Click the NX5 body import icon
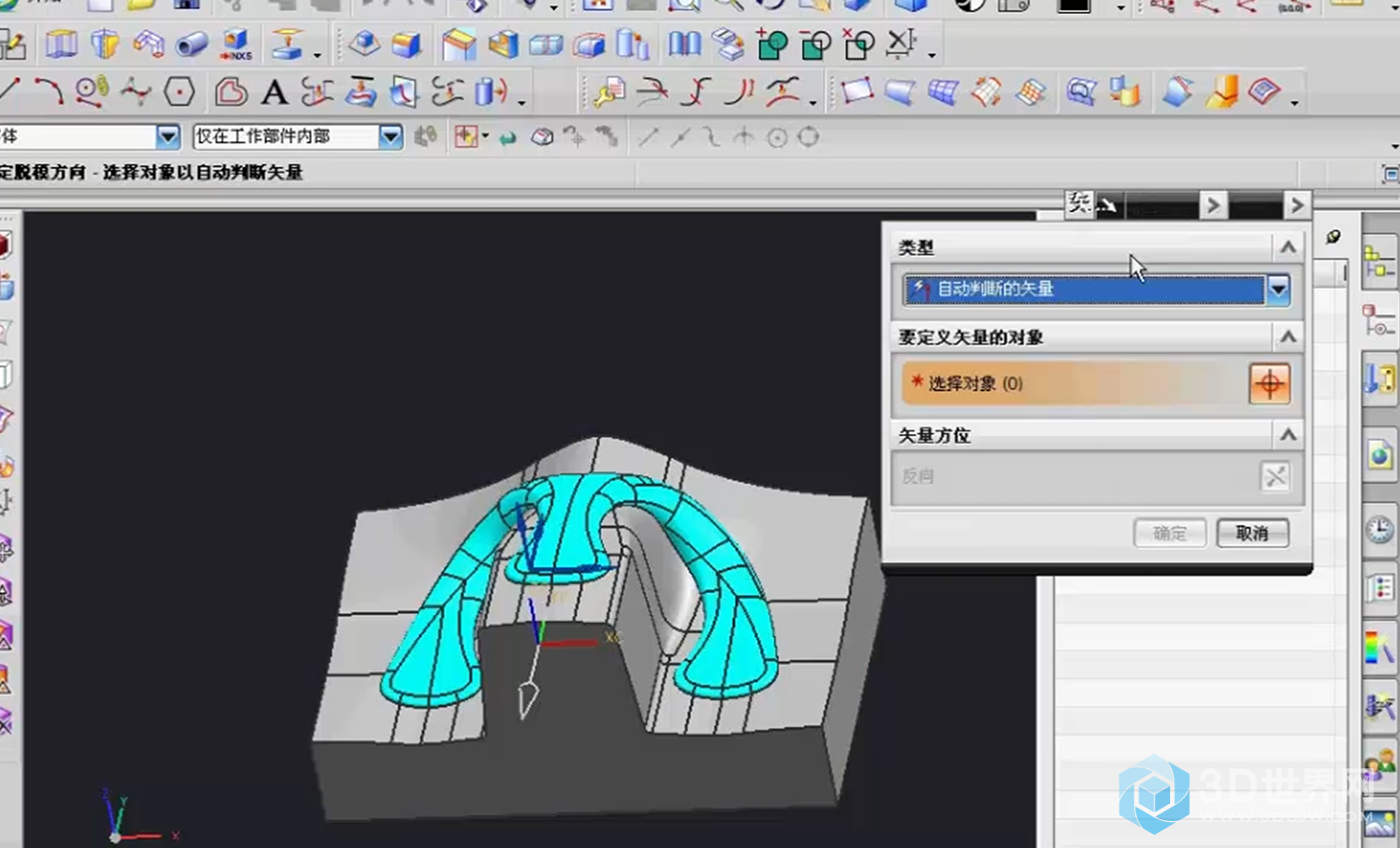The width and height of the screenshot is (1400, 848). pyautogui.click(x=236, y=44)
